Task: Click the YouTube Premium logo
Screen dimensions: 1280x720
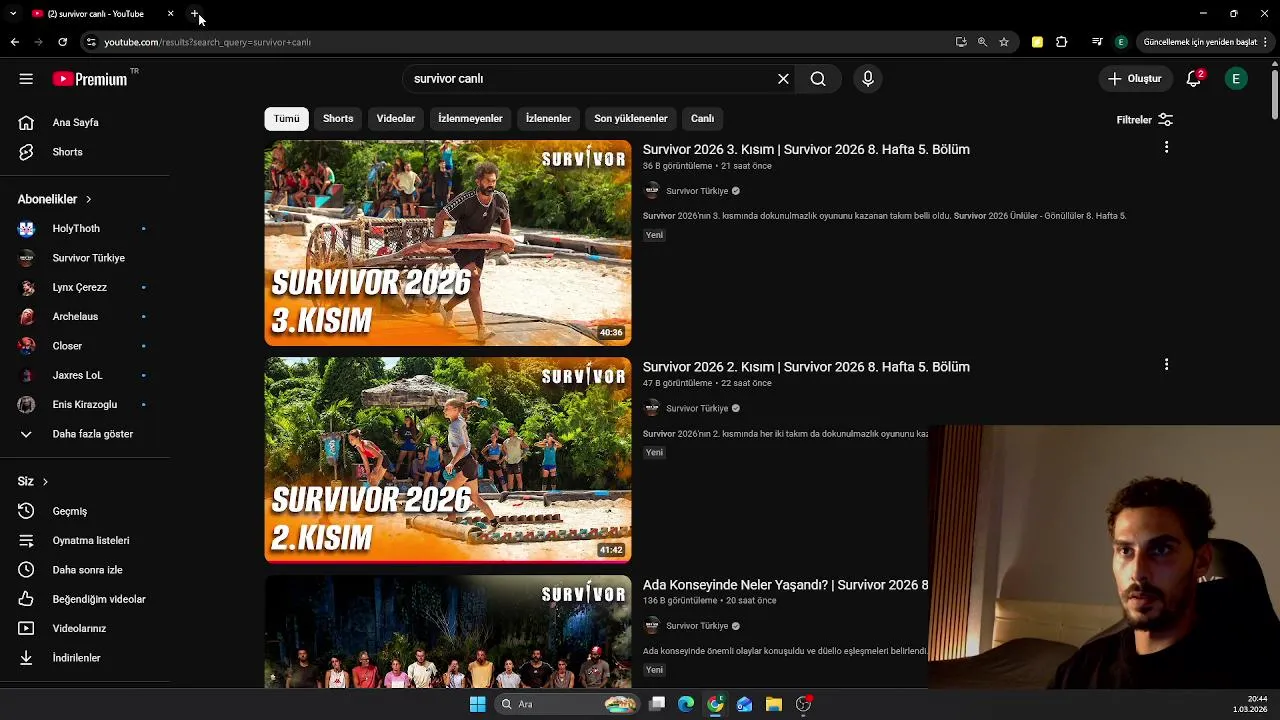Action: (90, 79)
